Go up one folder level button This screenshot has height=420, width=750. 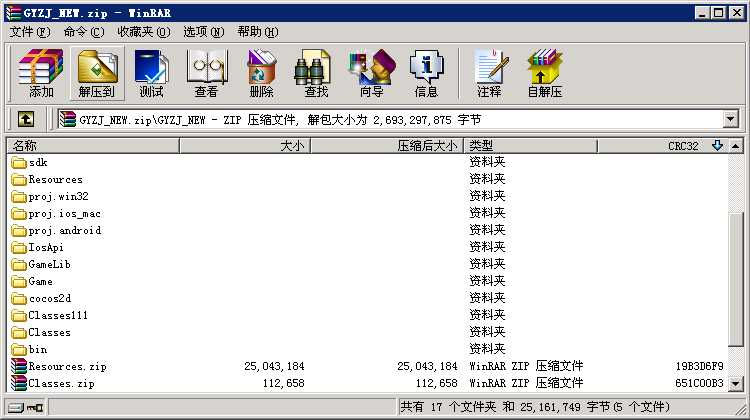tap(26, 119)
